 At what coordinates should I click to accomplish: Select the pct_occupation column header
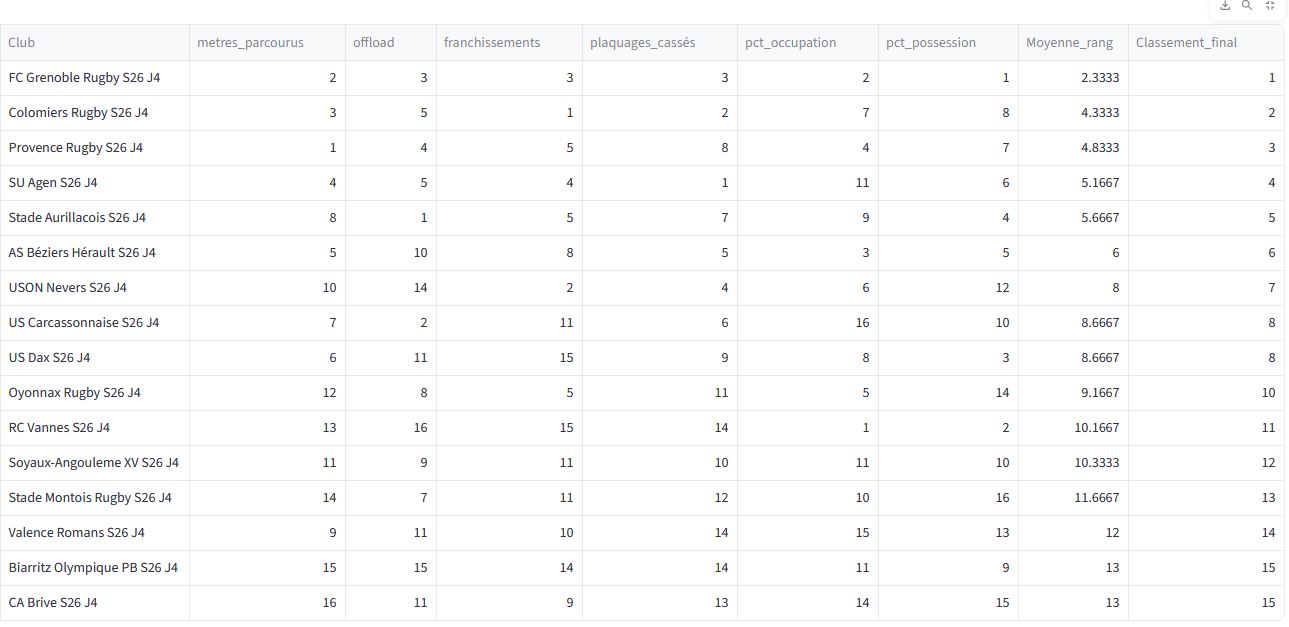(x=791, y=42)
